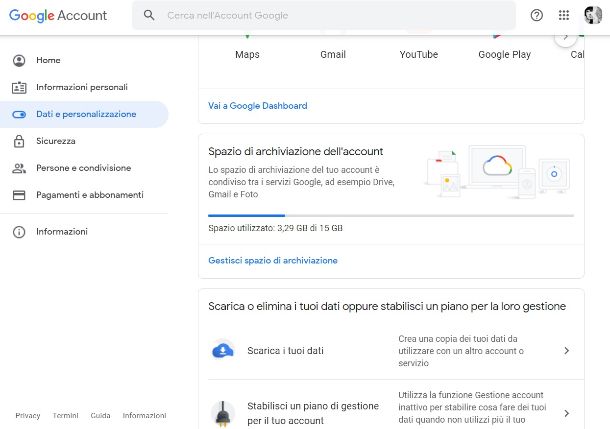Advance the services carousel with the next arrow
The image size is (610, 429).
(x=566, y=37)
